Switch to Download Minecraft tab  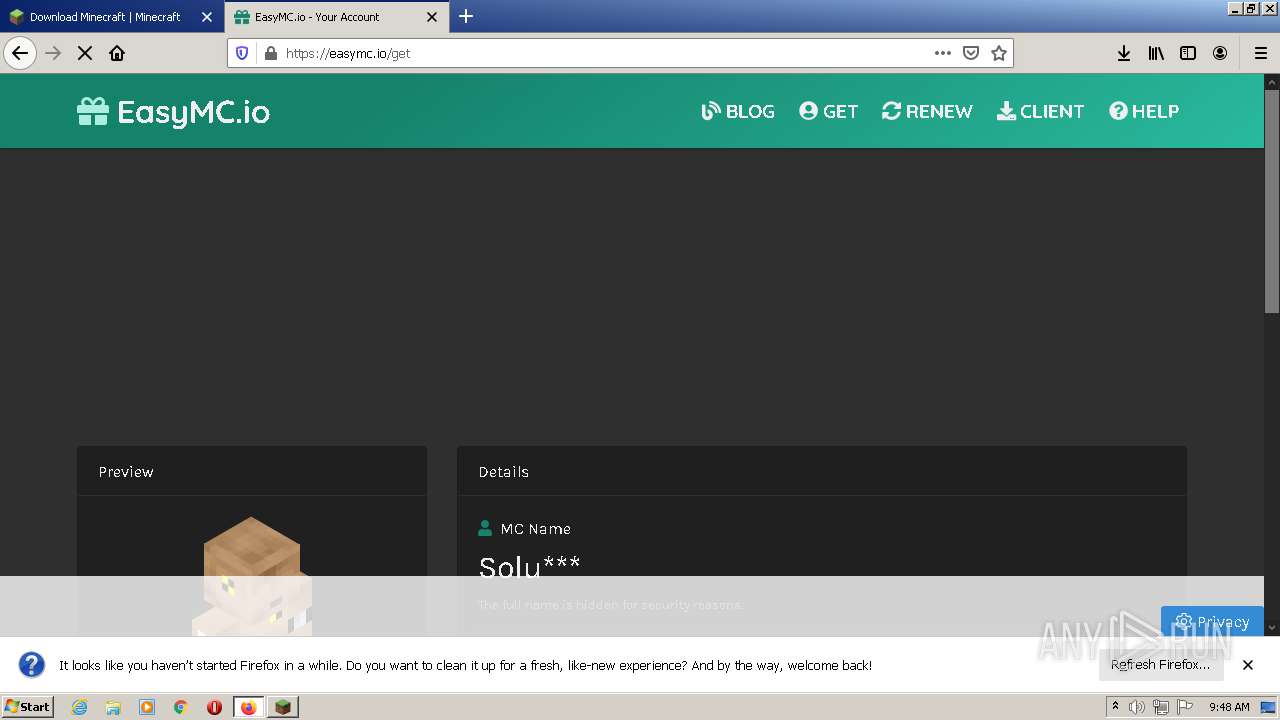[x=105, y=17]
